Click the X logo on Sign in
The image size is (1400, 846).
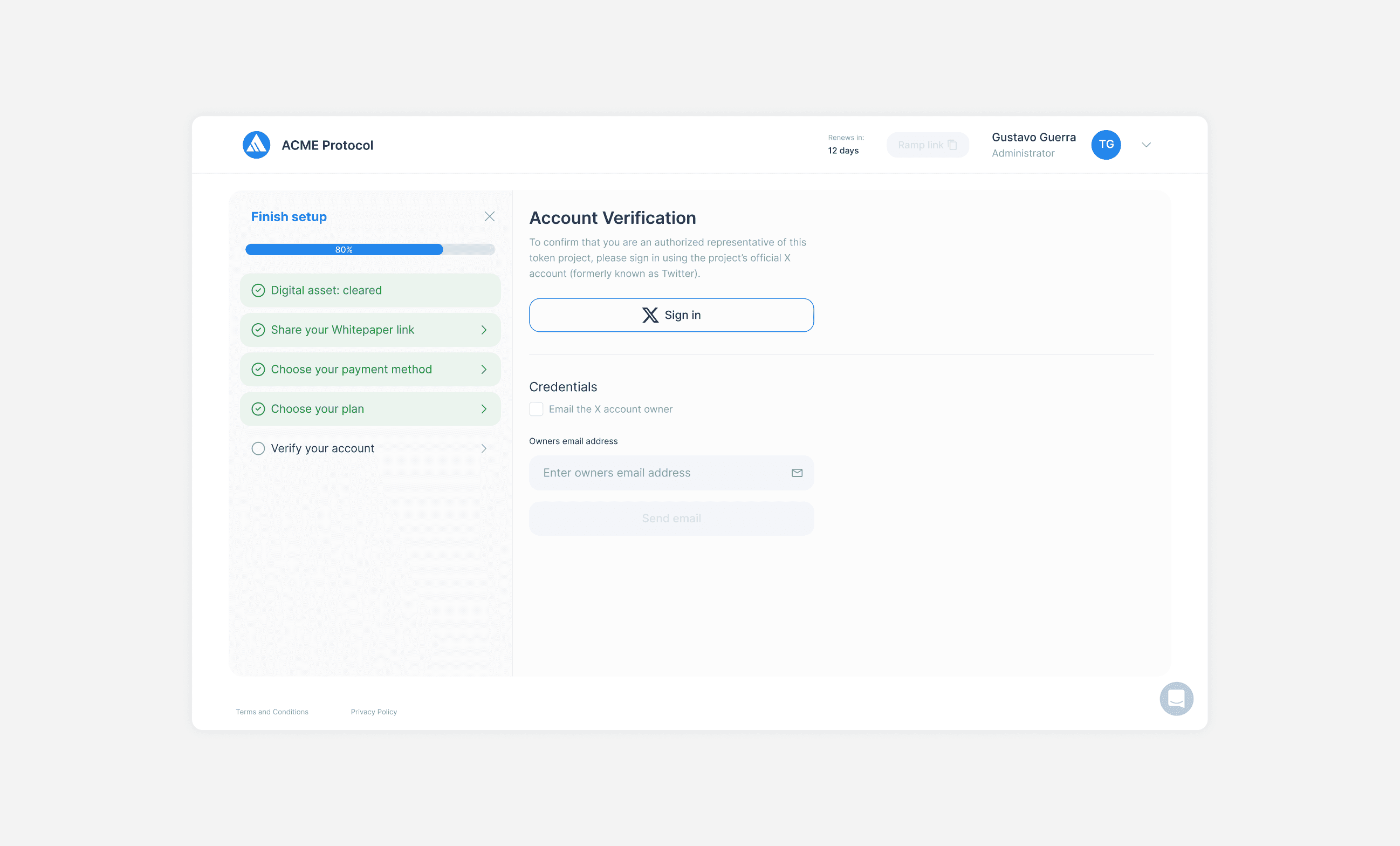click(650, 315)
